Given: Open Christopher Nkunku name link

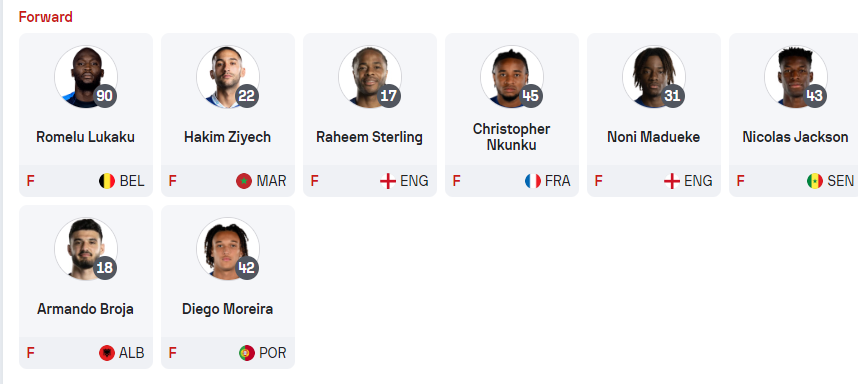Looking at the screenshot, I should tap(512, 137).
